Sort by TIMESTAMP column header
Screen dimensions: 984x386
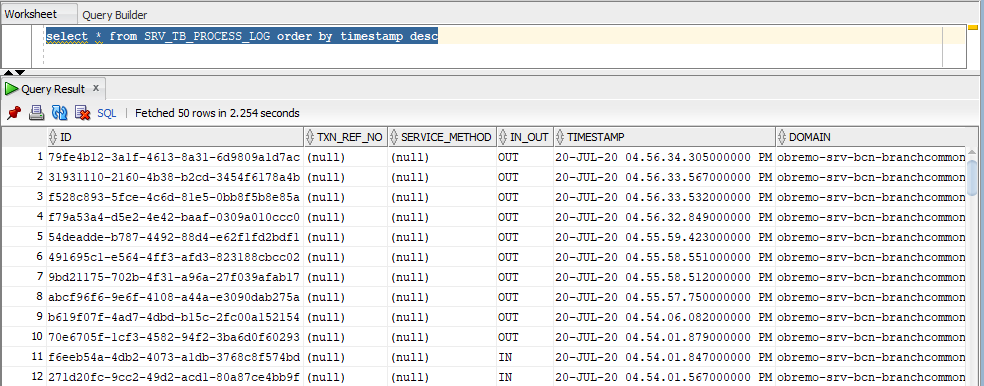(665, 137)
